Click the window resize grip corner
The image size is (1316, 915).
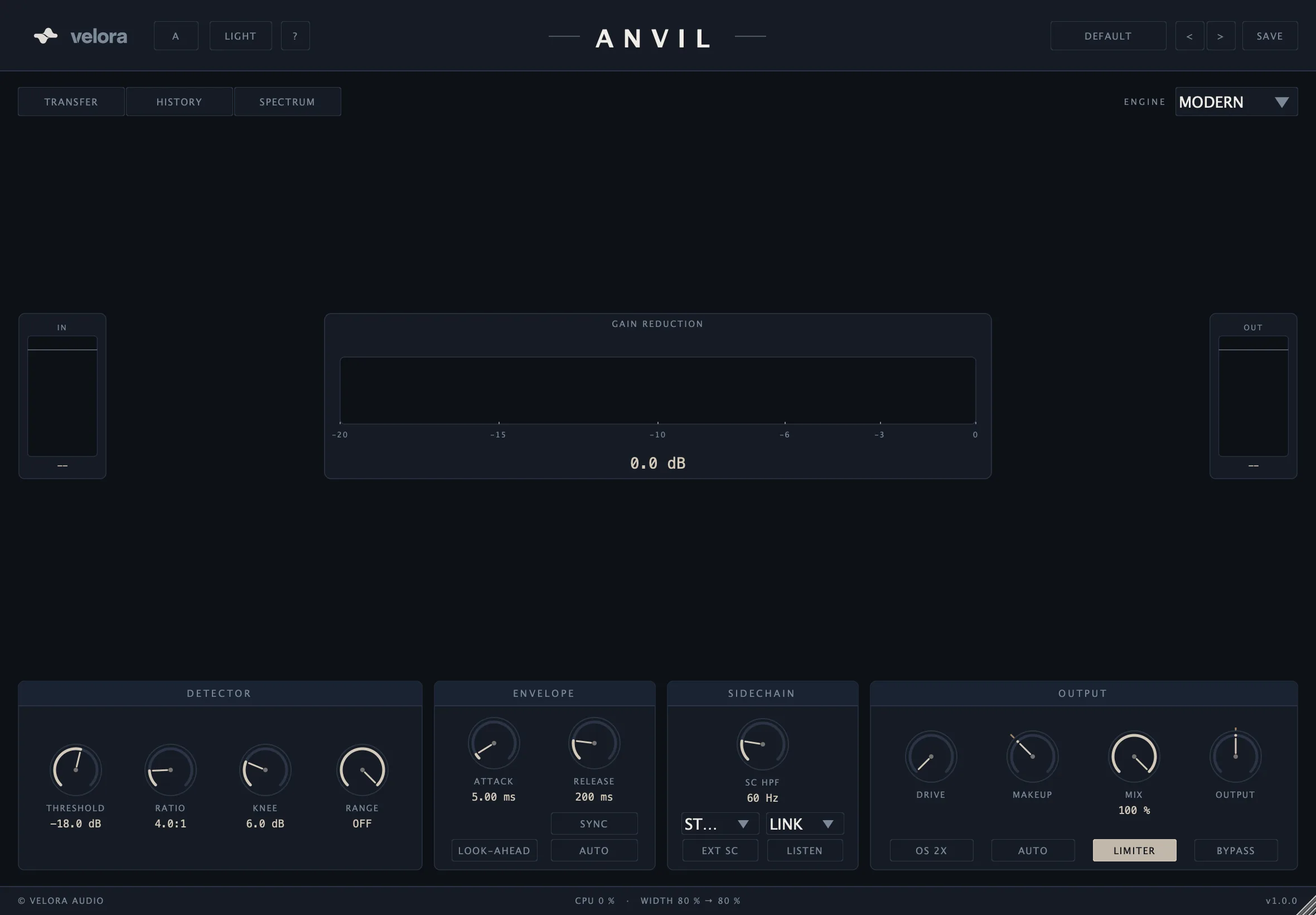coord(1307,906)
